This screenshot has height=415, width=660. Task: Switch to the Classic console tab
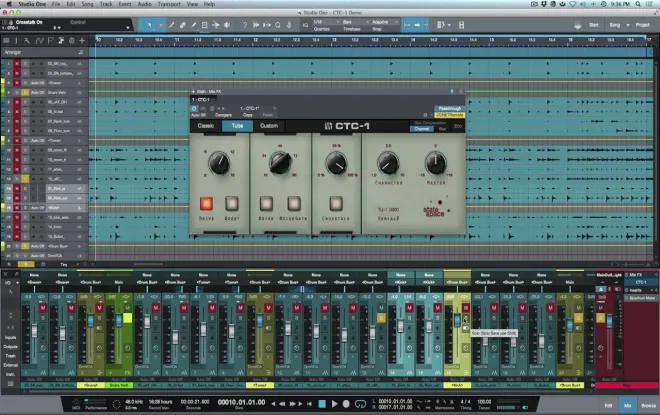206,126
